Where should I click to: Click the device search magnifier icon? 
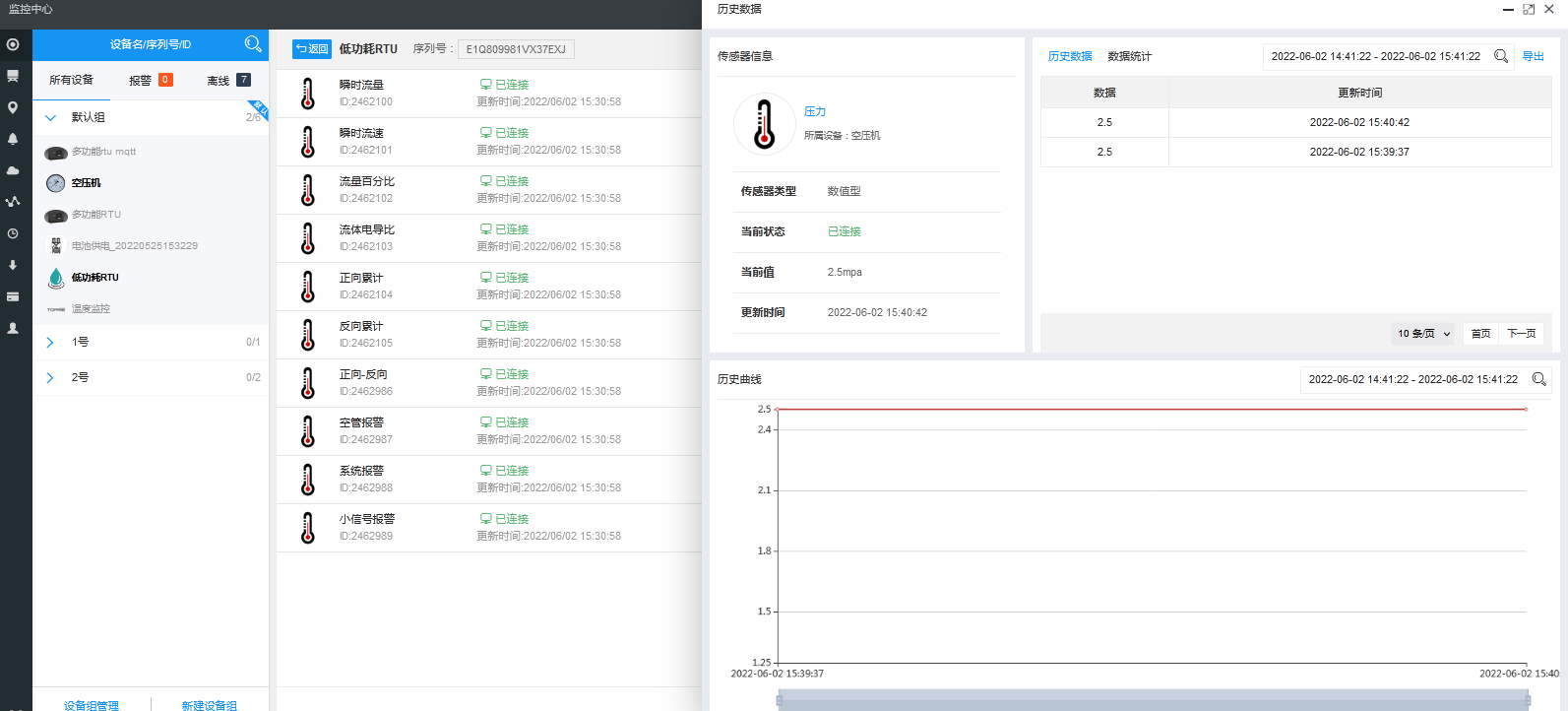point(253,44)
